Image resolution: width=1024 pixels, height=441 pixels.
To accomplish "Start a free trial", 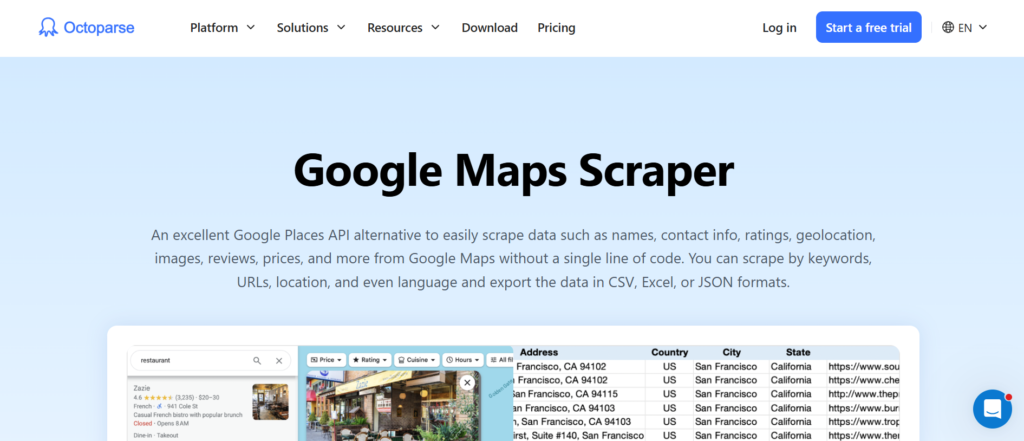I will (x=869, y=27).
